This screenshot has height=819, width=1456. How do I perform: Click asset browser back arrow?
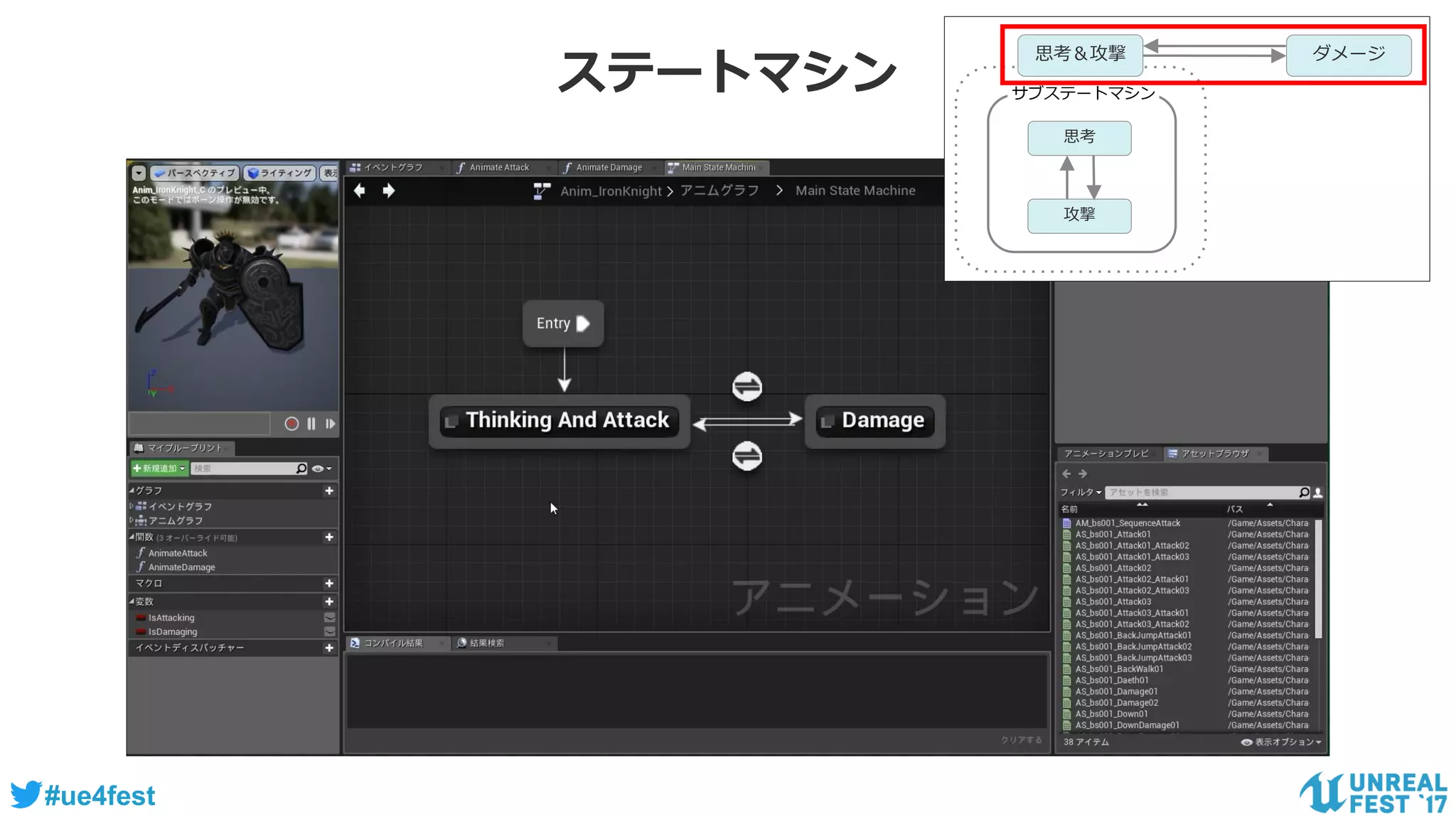tap(1066, 473)
